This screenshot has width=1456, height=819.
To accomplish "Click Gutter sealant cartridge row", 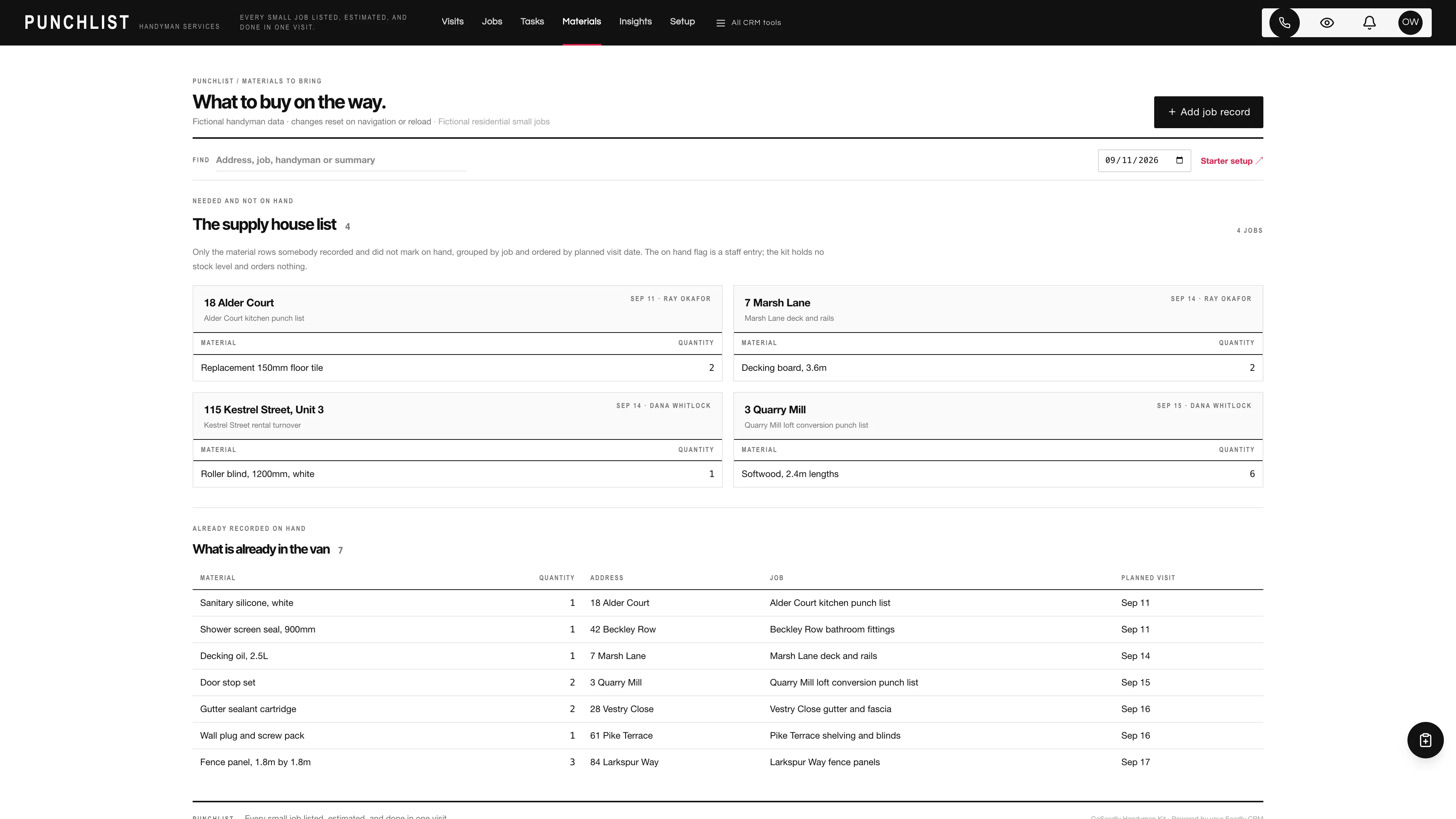I will click(728, 709).
